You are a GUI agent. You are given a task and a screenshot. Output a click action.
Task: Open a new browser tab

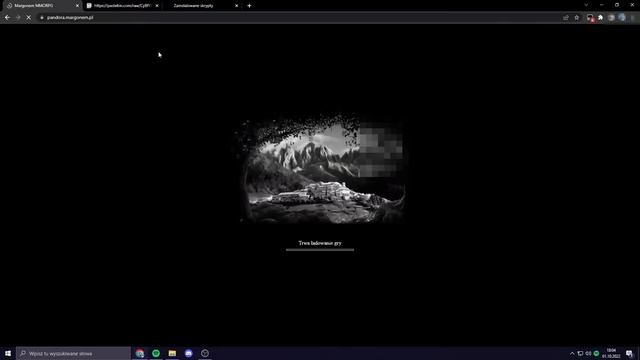point(249,6)
